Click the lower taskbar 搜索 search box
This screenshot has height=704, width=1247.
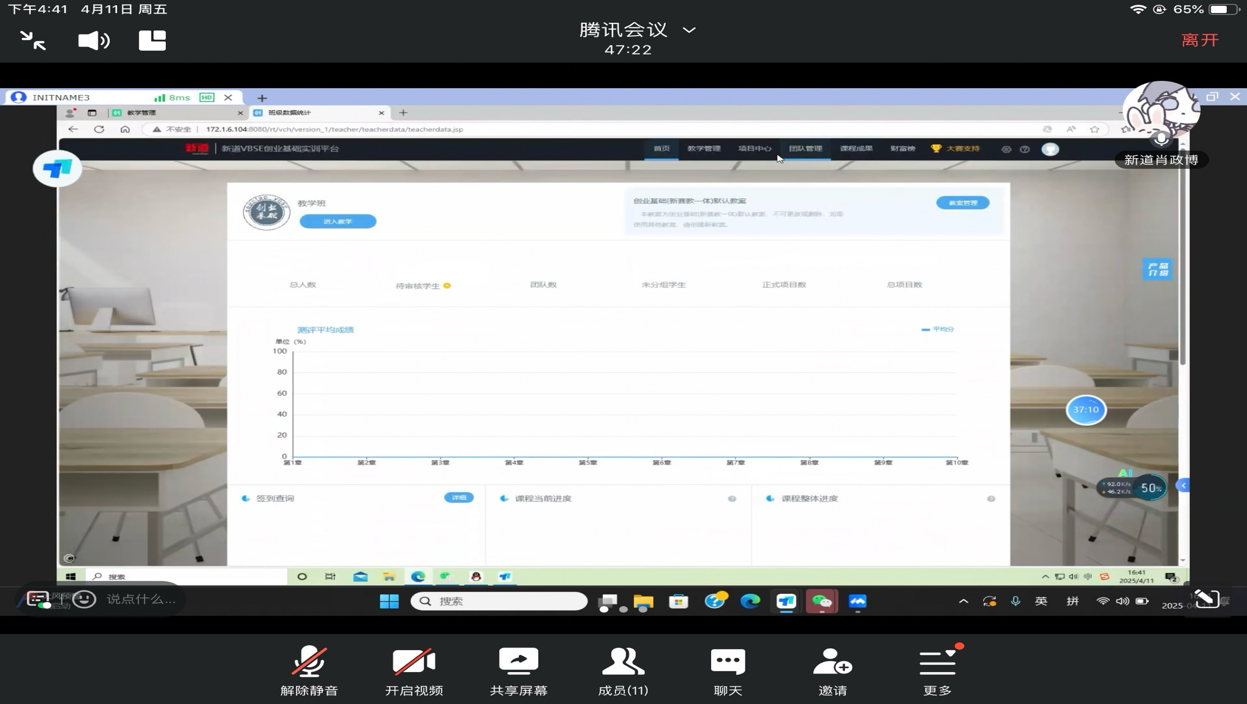pos(499,601)
